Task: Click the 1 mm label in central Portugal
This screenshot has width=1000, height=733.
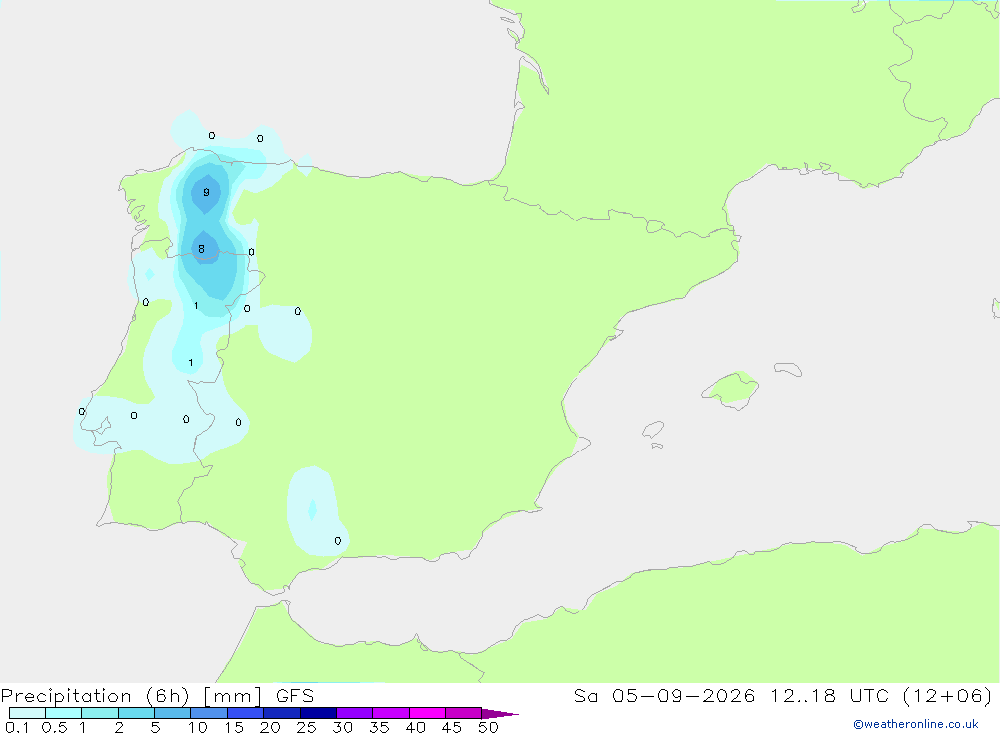Action: (x=191, y=362)
